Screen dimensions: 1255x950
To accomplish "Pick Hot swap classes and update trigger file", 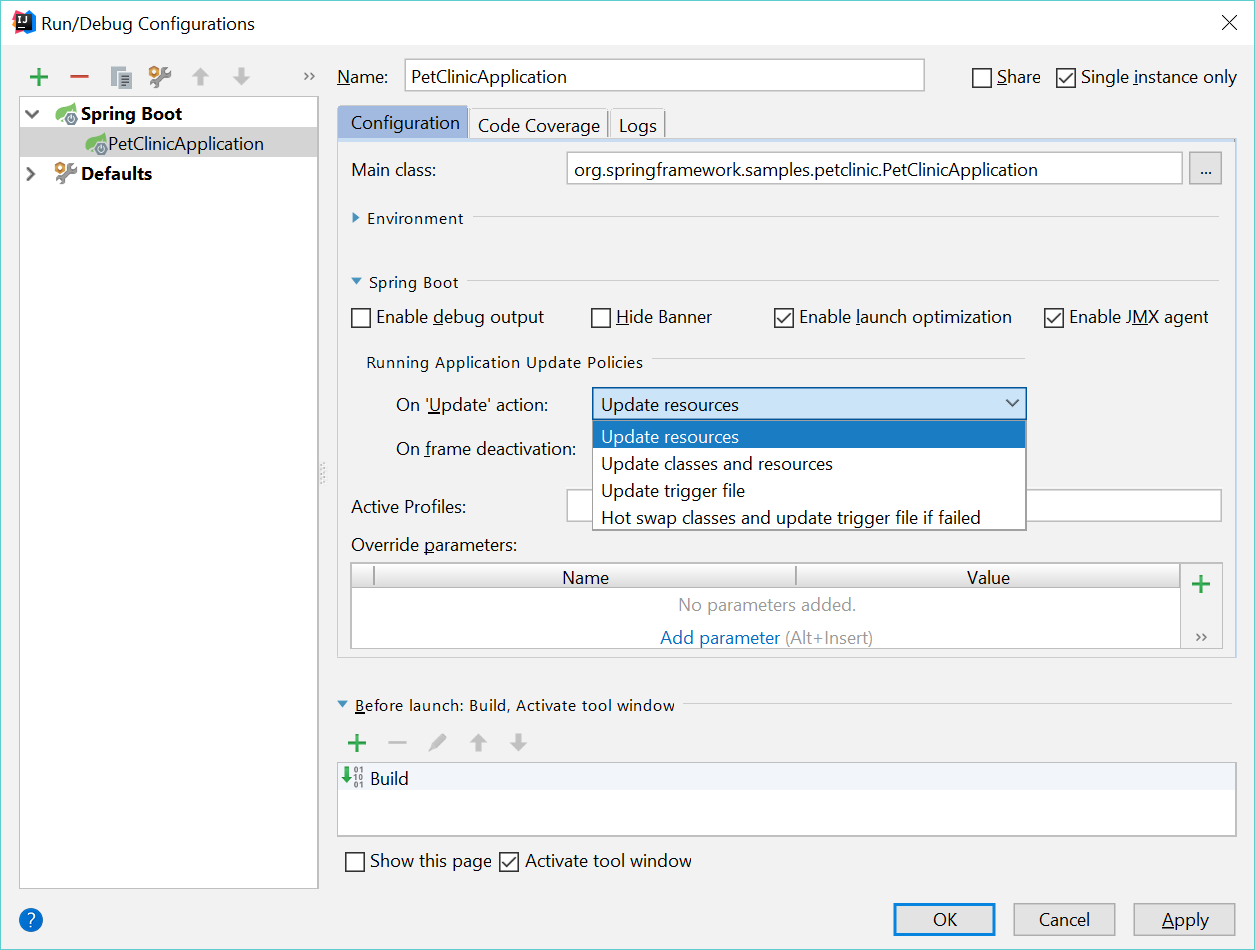I will pyautogui.click(x=809, y=518).
